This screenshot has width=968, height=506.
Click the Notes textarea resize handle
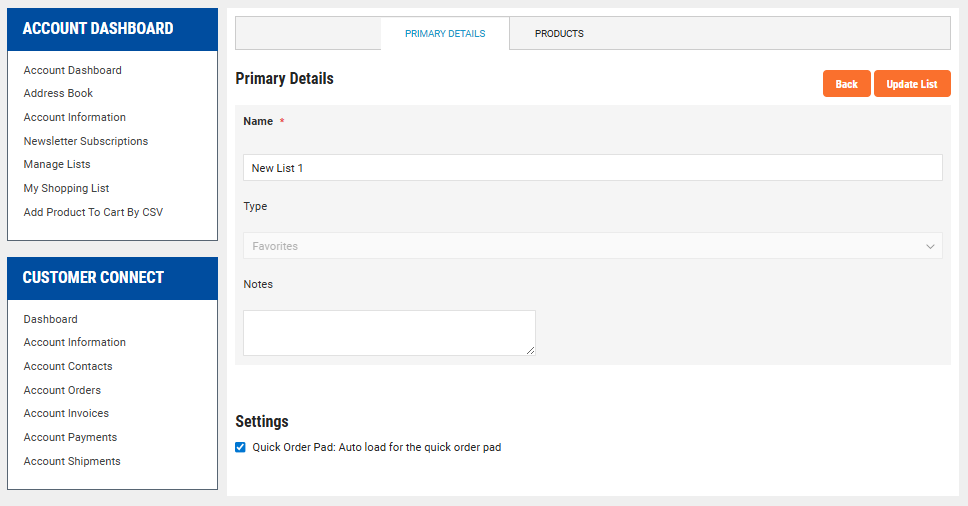coord(531,351)
